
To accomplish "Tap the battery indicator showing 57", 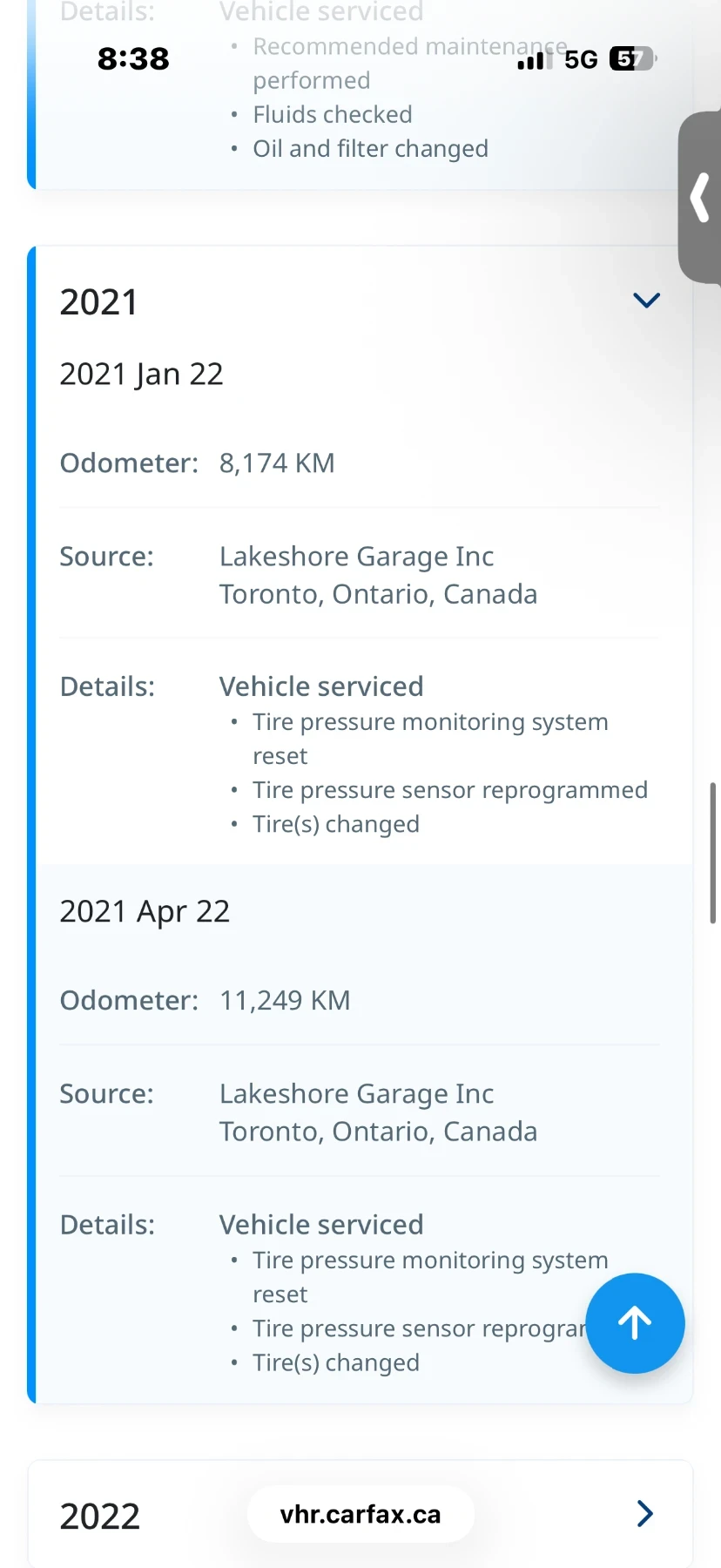I will [629, 57].
